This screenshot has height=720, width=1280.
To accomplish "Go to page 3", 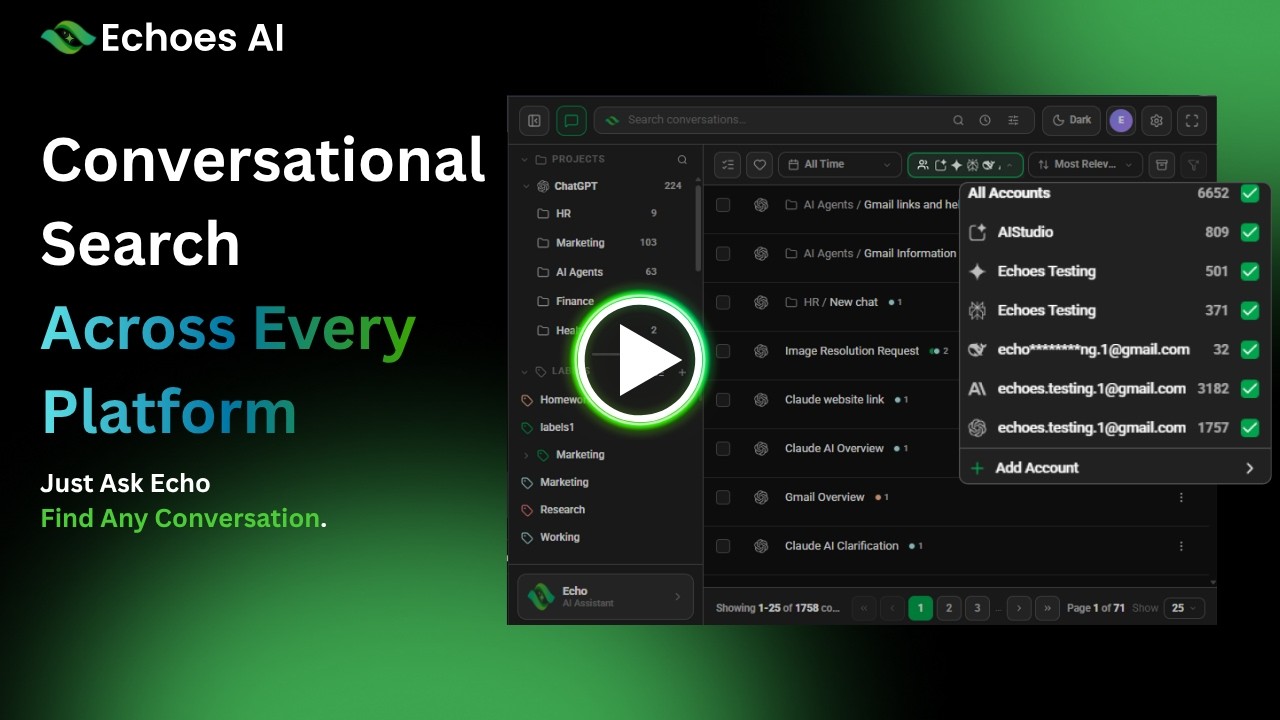I will (x=978, y=607).
